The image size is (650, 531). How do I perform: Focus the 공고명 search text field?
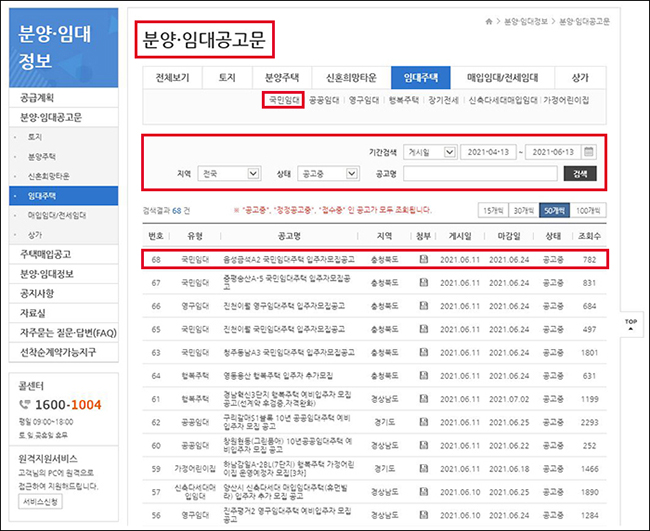click(x=480, y=173)
